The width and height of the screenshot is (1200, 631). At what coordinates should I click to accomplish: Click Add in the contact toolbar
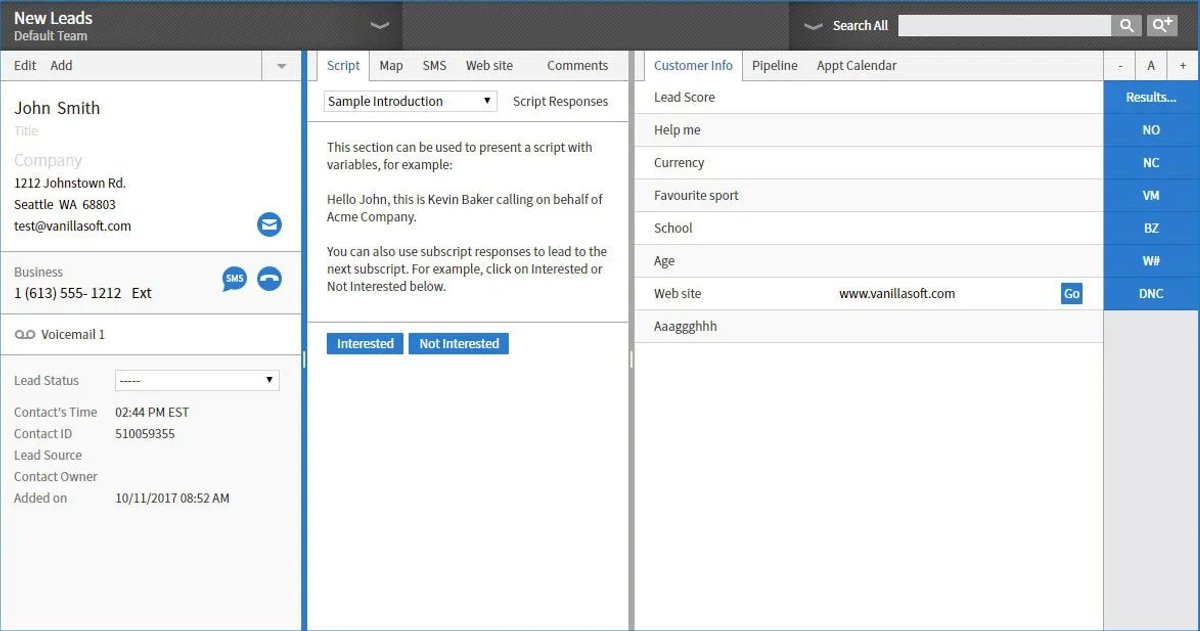61,66
